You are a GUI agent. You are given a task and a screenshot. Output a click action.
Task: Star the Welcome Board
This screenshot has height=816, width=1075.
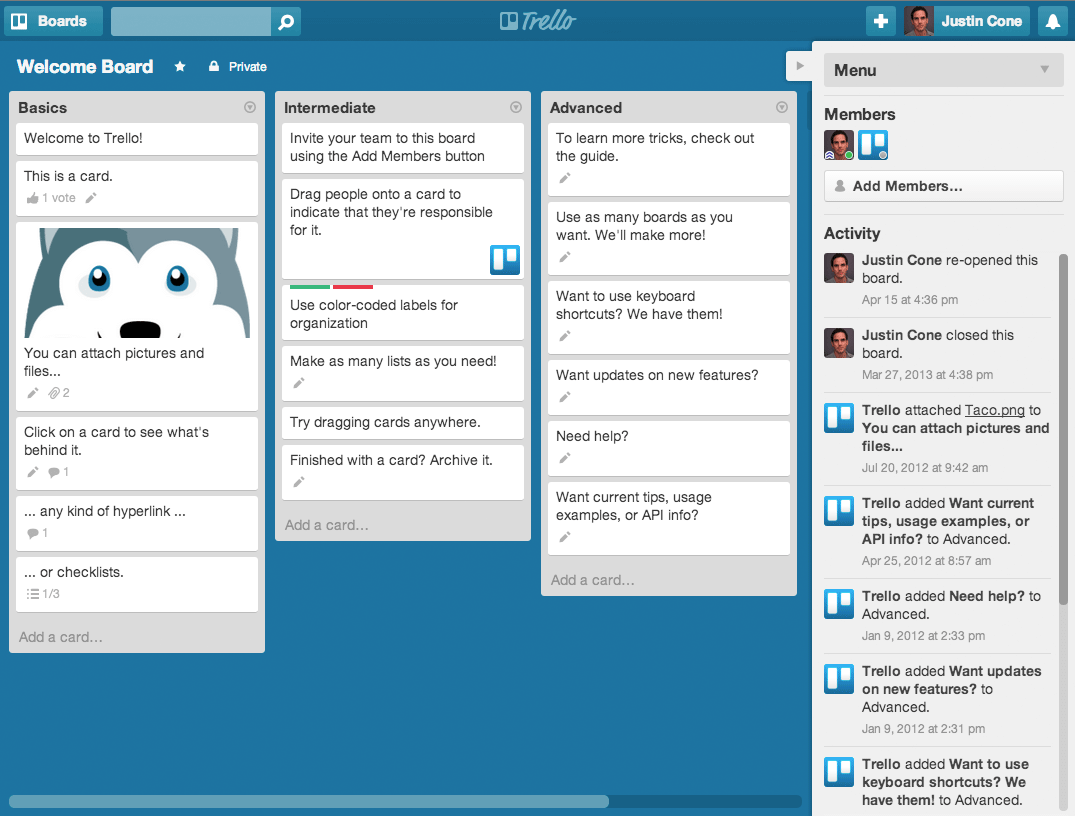pos(179,66)
